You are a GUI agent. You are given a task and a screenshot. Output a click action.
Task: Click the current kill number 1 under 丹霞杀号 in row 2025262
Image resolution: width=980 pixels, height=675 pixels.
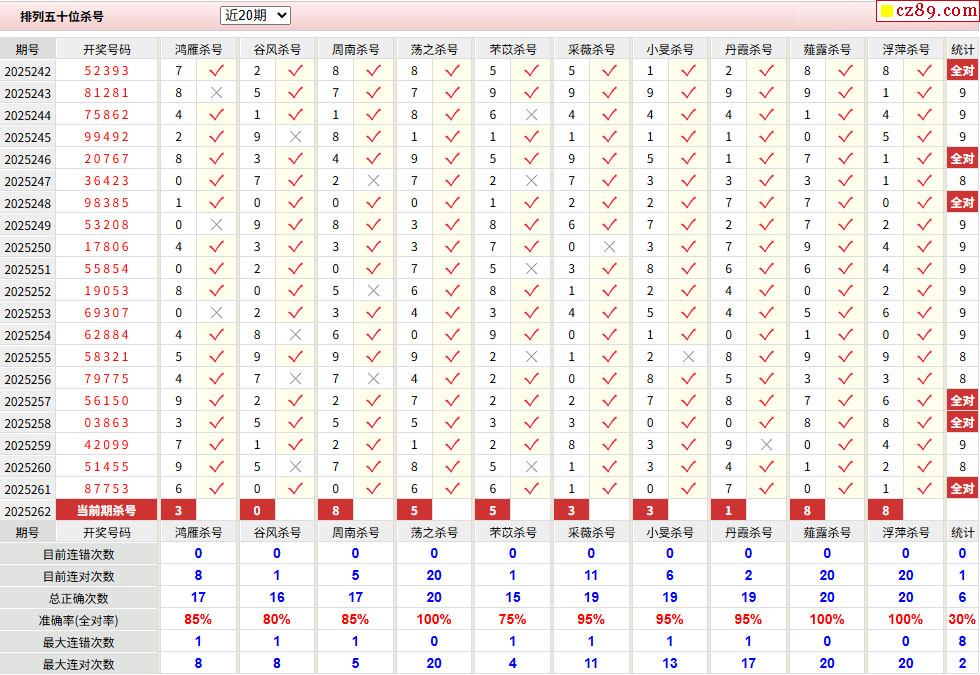(728, 511)
